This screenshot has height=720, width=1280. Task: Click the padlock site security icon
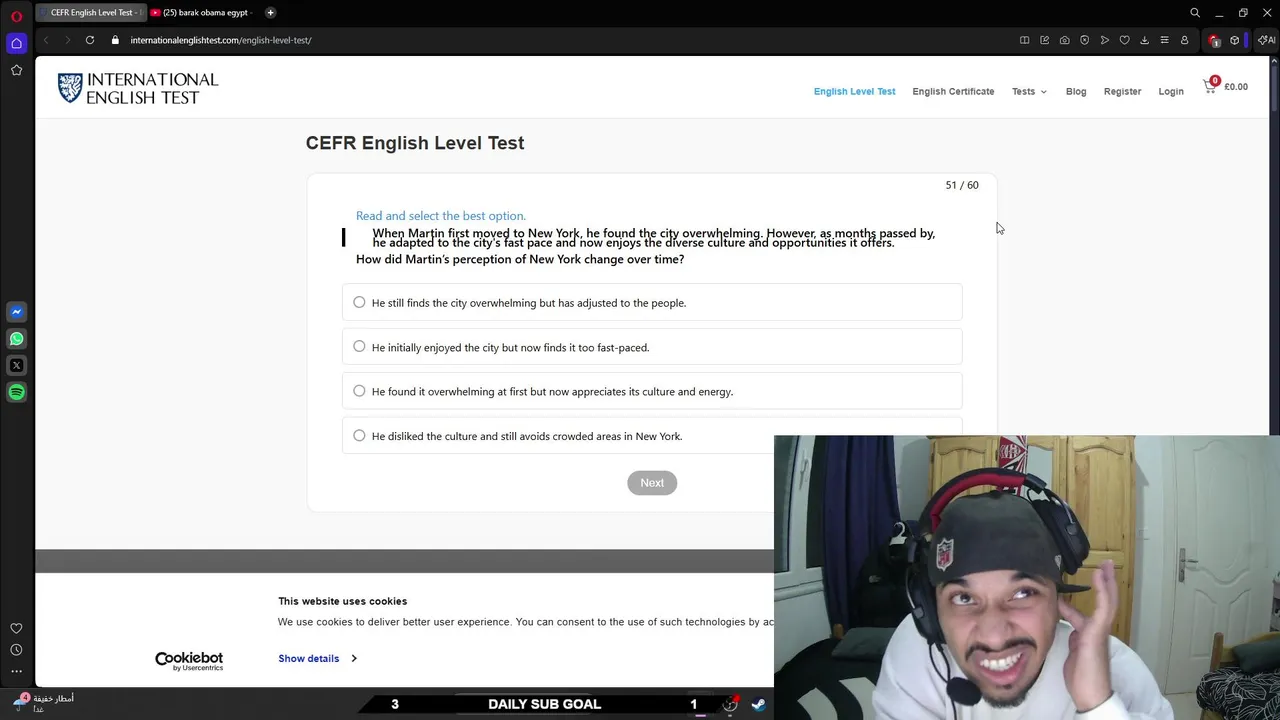115,40
